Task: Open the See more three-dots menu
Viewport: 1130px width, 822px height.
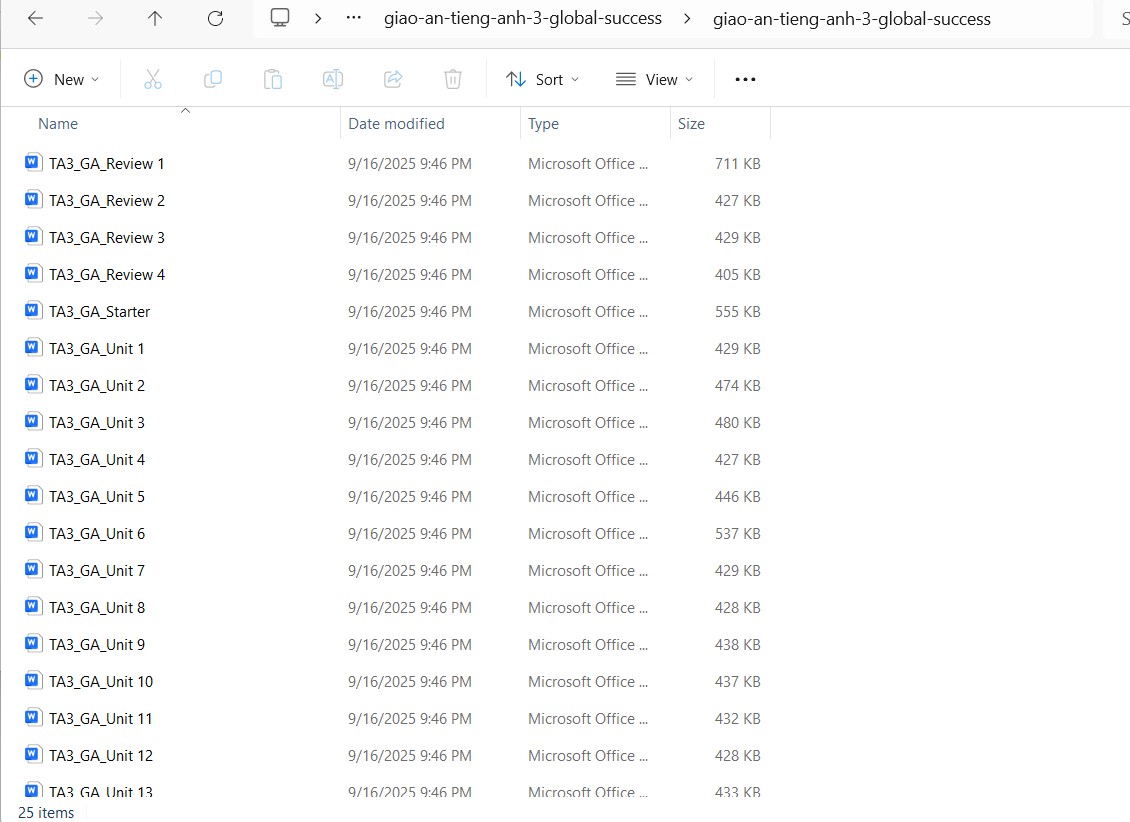Action: (x=745, y=79)
